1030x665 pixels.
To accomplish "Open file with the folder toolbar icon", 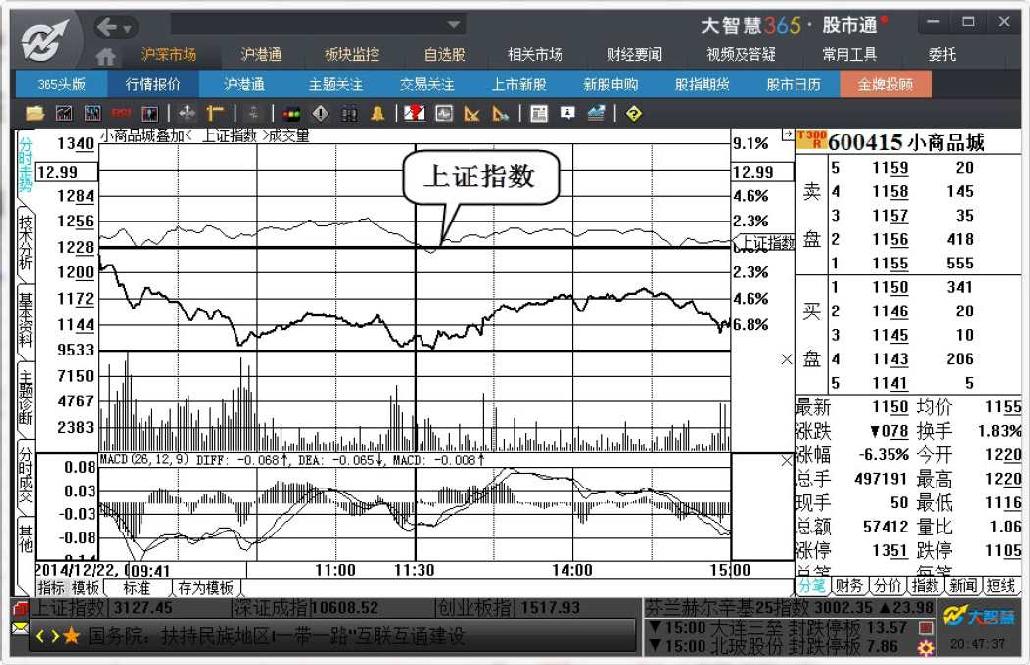I will pyautogui.click(x=35, y=114).
